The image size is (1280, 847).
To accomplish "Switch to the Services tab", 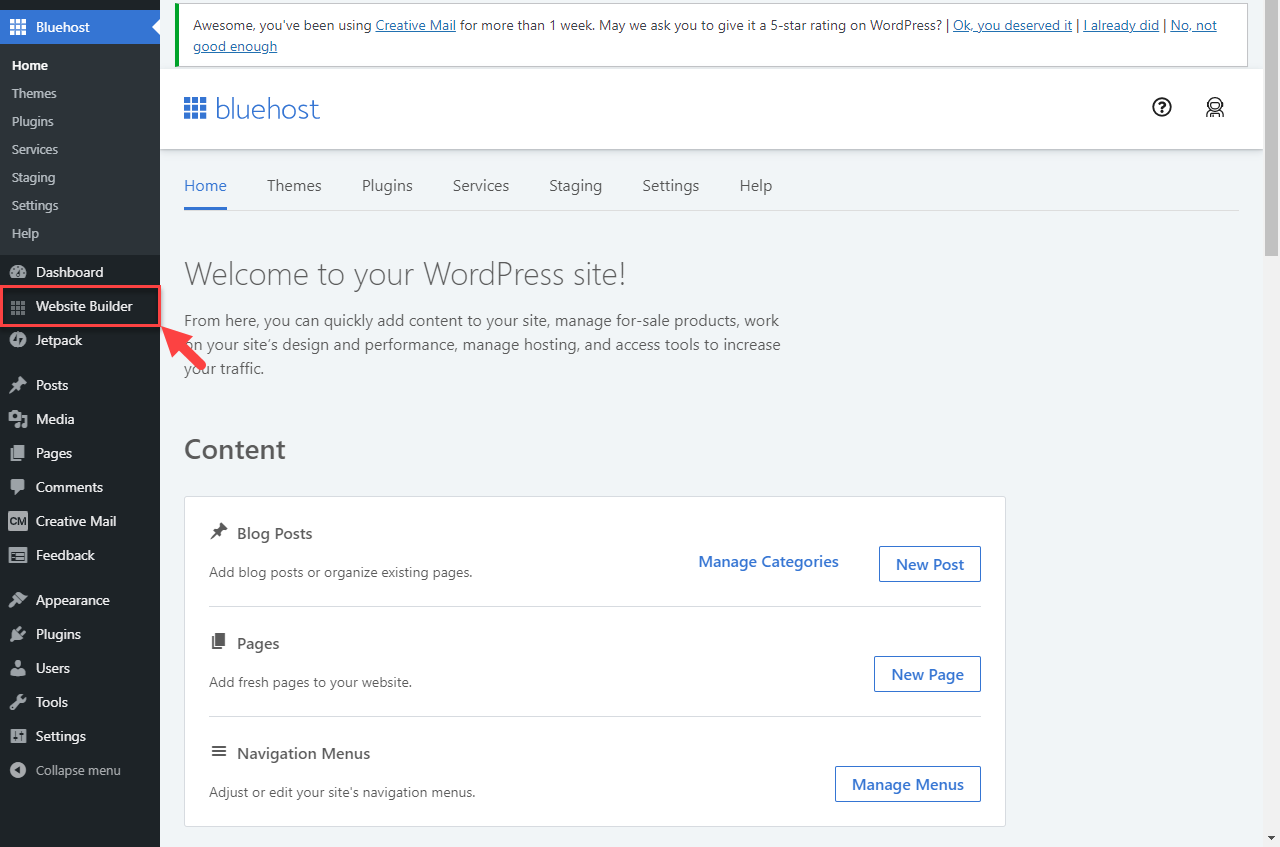I will (x=481, y=185).
